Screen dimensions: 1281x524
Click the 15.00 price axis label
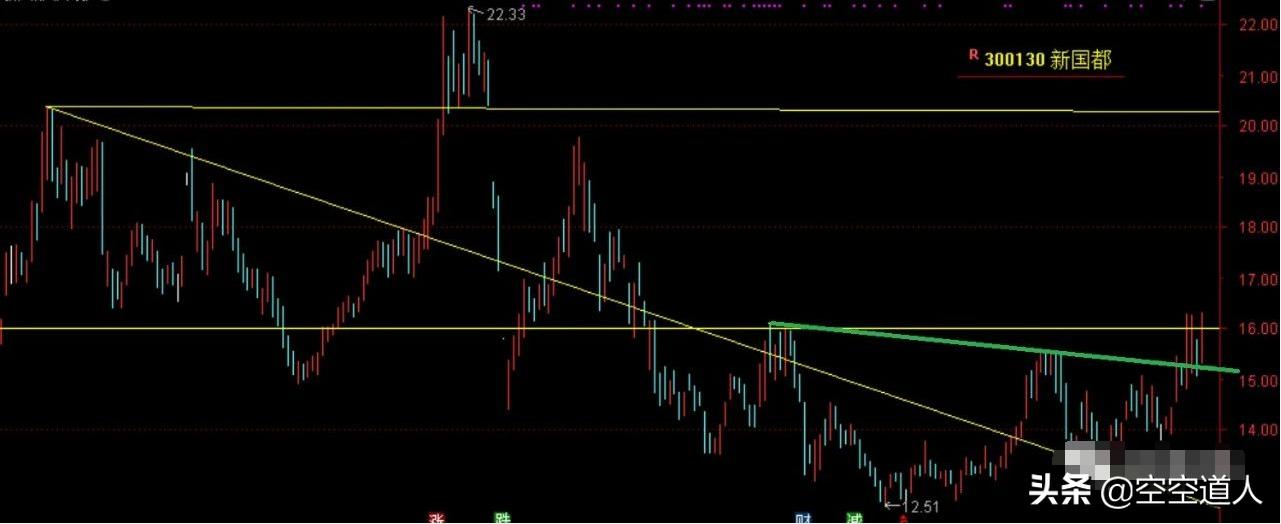pos(1258,381)
